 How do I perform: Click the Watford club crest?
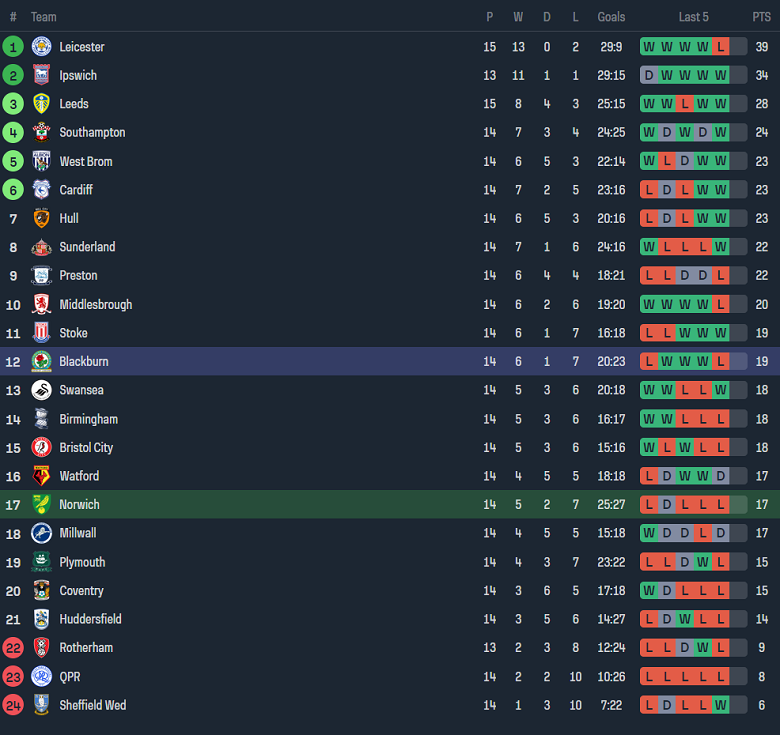pyautogui.click(x=41, y=476)
